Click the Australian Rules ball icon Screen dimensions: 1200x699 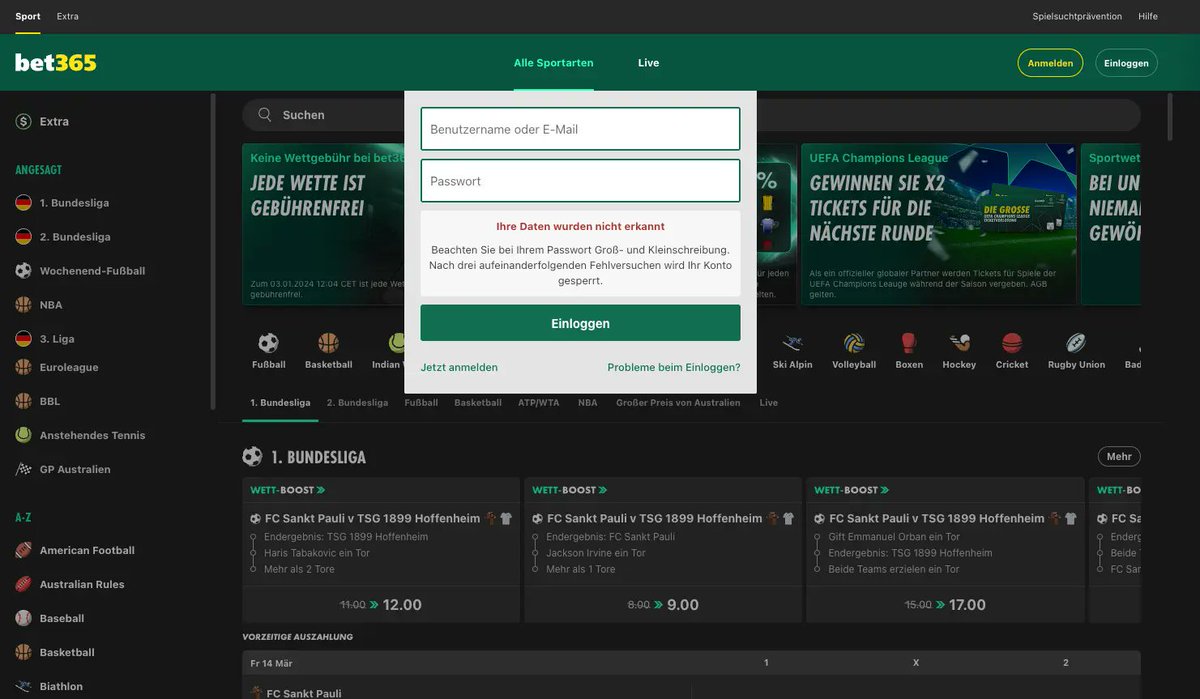(23, 584)
